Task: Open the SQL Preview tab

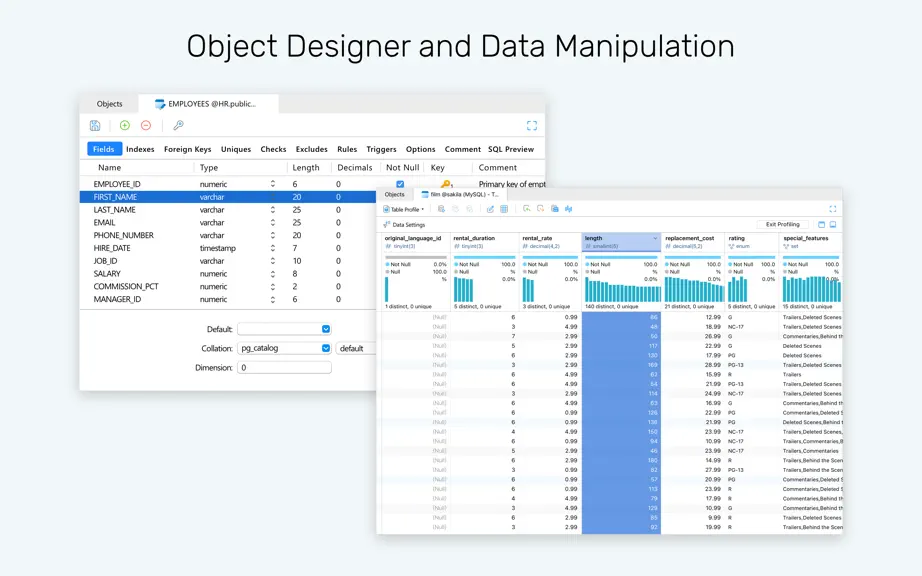Action: tap(510, 149)
